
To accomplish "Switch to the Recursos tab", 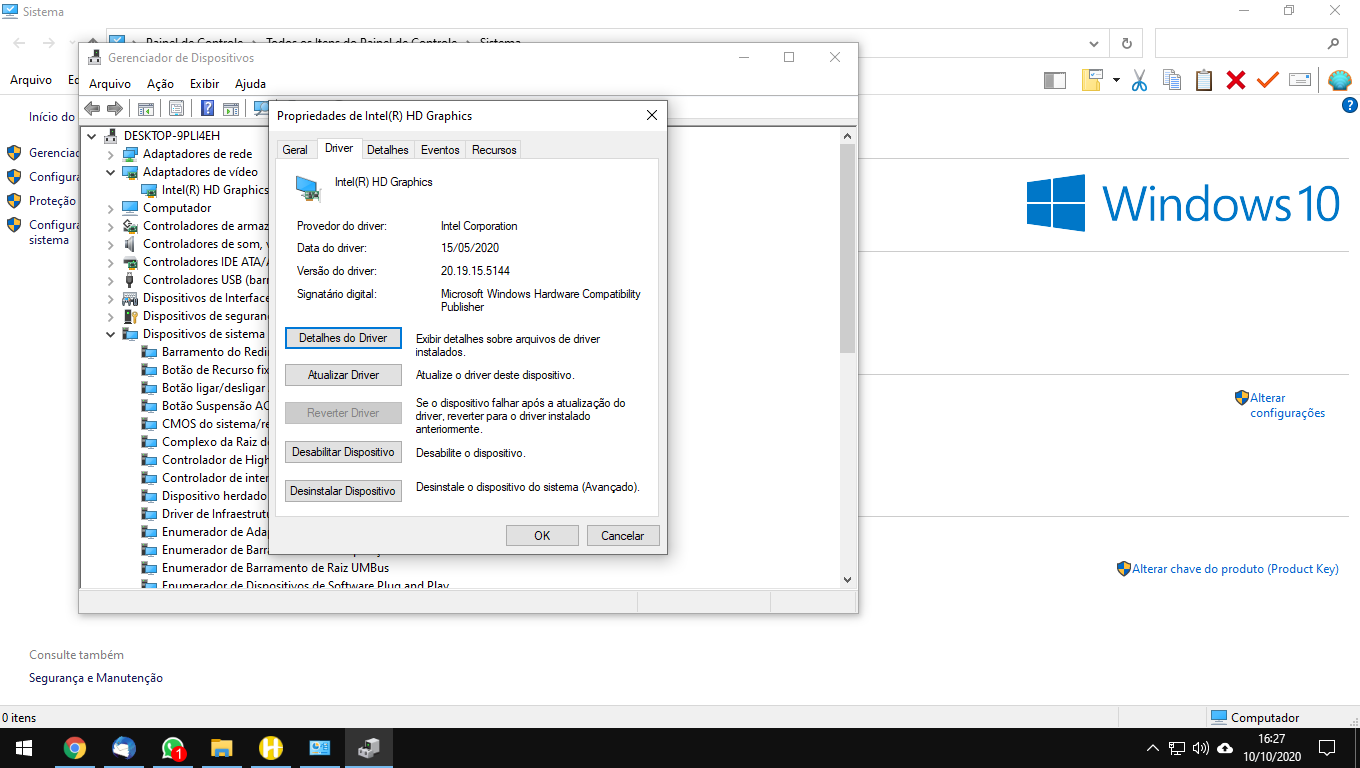I will click(x=494, y=150).
